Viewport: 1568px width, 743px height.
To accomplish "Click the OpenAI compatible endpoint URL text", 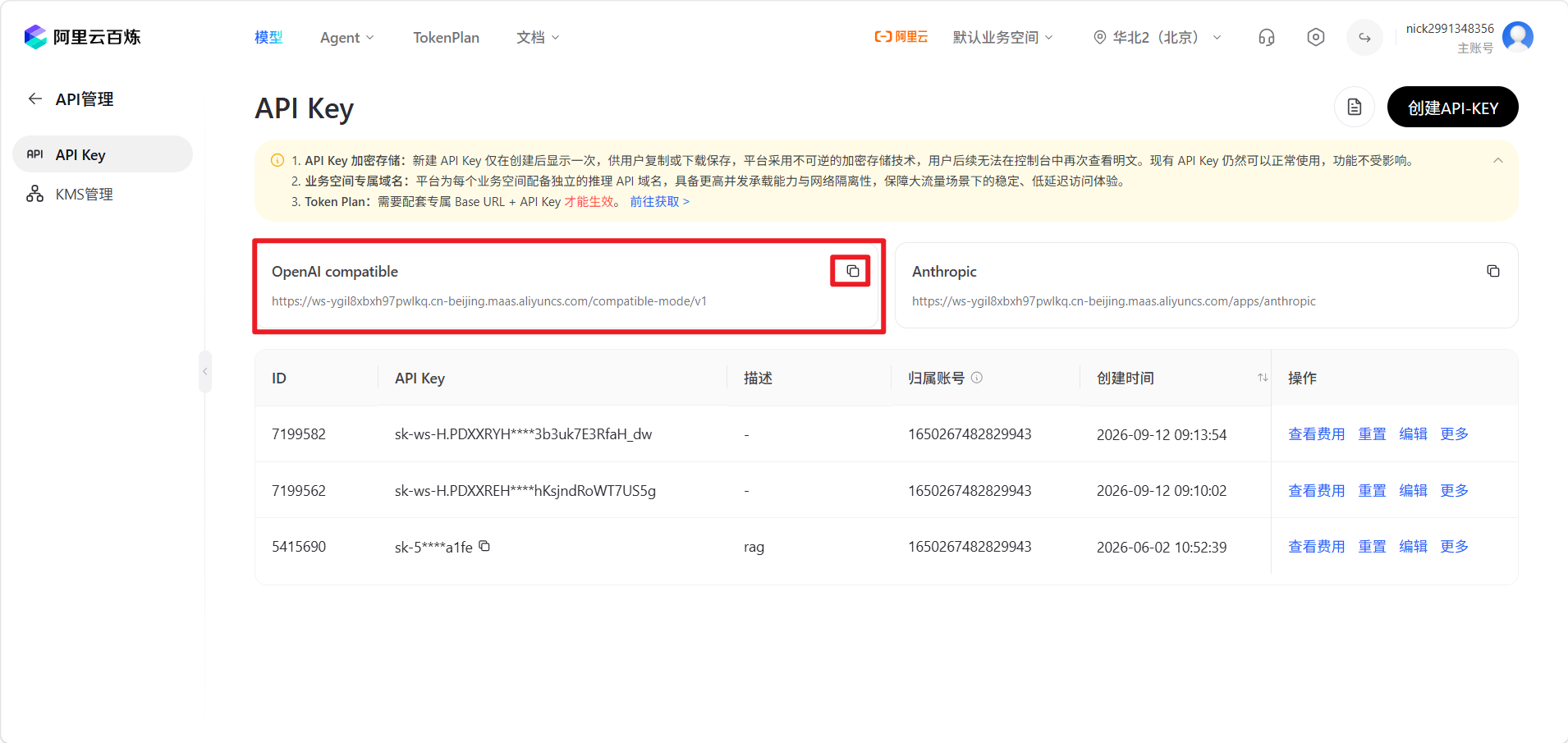I will point(489,301).
